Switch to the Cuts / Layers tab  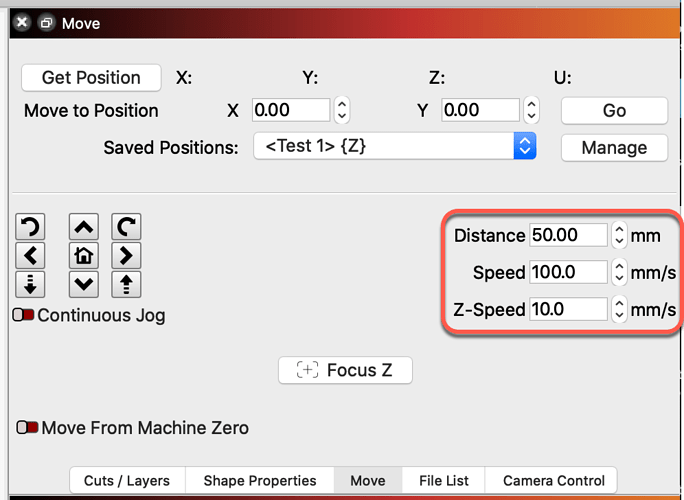127,480
